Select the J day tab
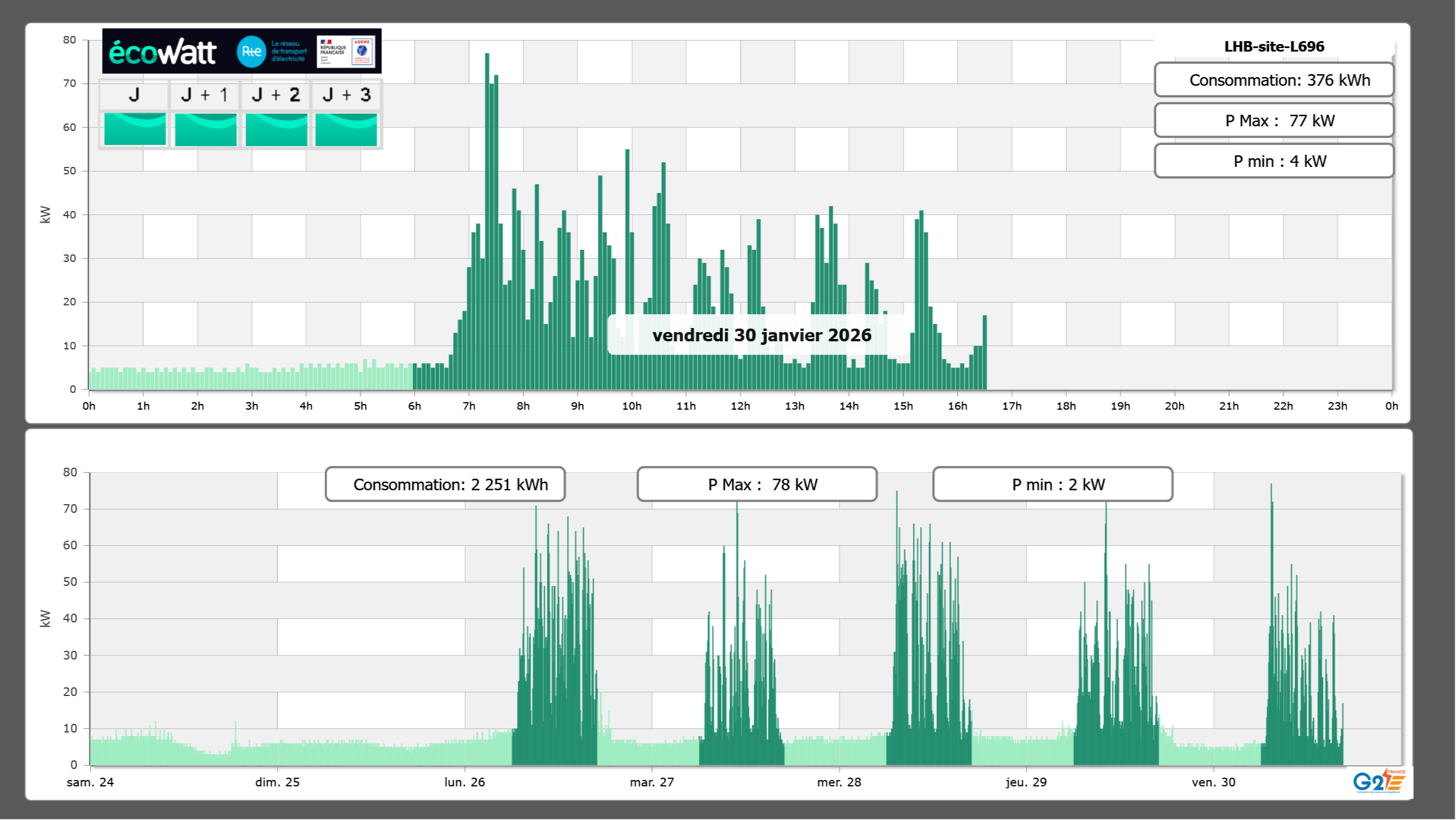Image resolution: width=1456 pixels, height=820 pixels. [x=134, y=95]
